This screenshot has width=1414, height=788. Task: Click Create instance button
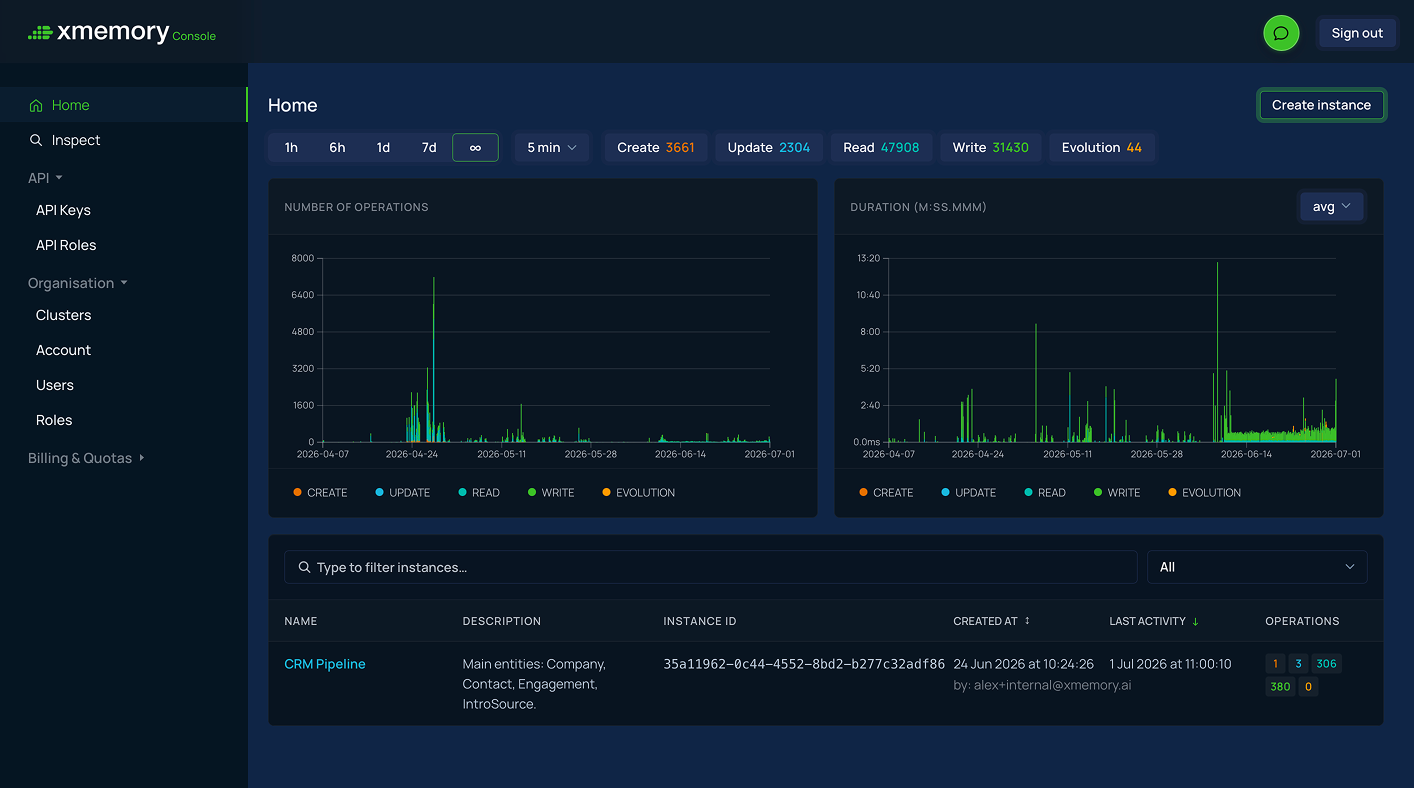[x=1321, y=105]
